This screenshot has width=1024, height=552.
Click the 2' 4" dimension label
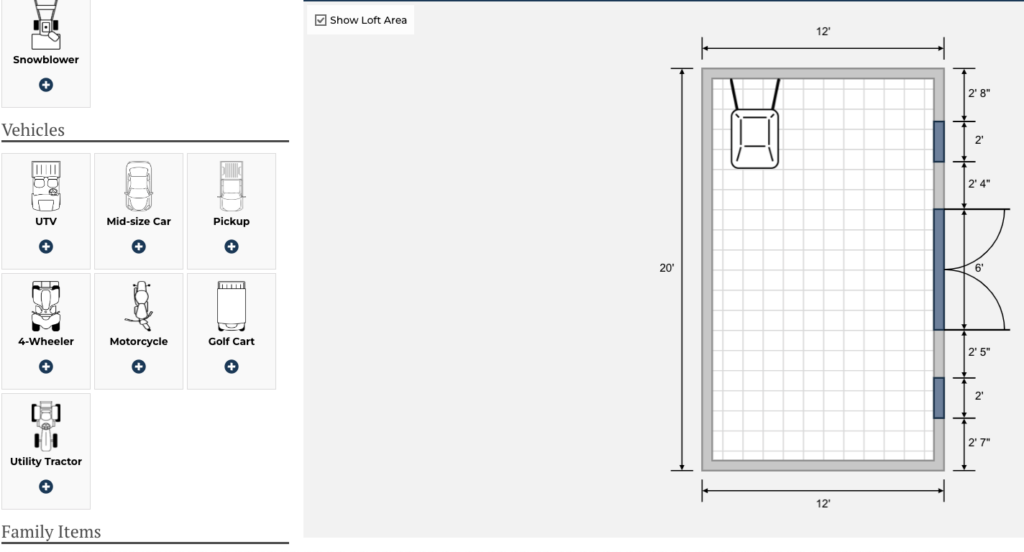[979, 184]
